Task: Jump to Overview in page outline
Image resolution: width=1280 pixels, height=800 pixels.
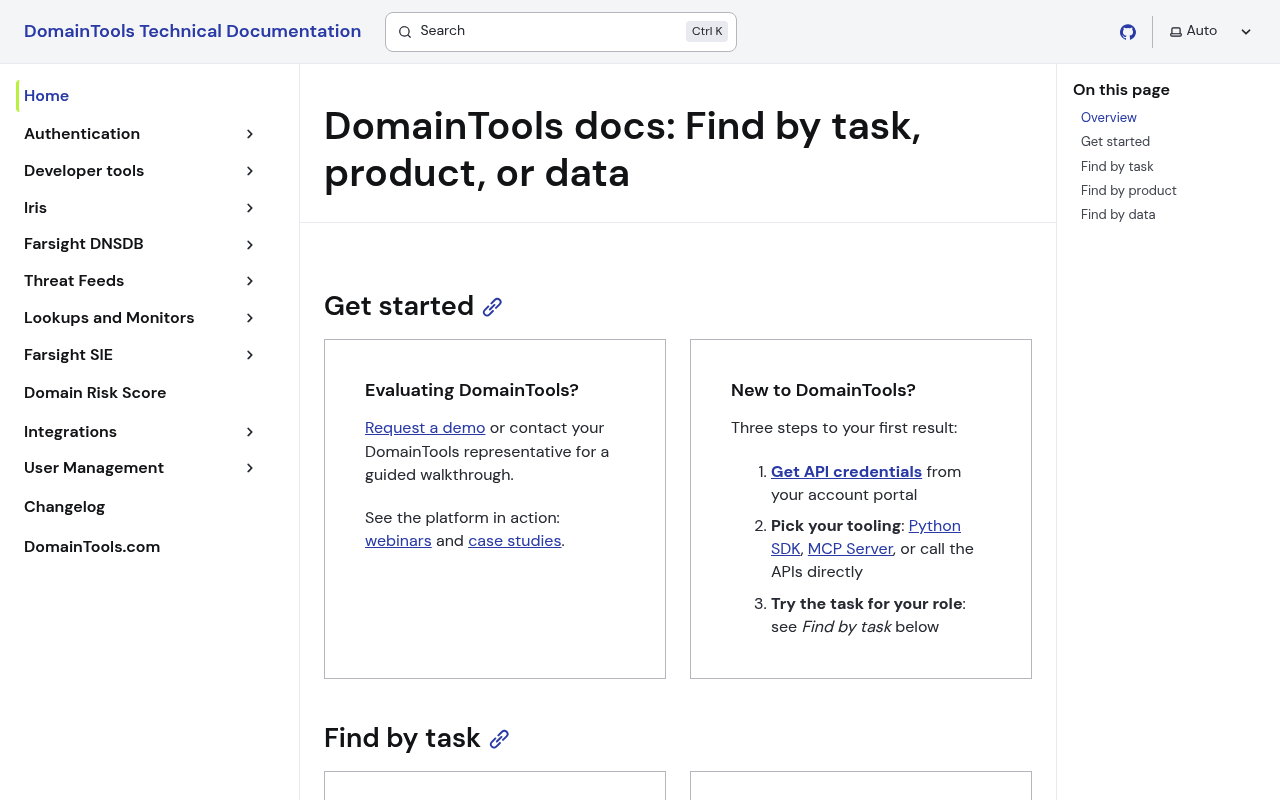Action: pos(1109,118)
